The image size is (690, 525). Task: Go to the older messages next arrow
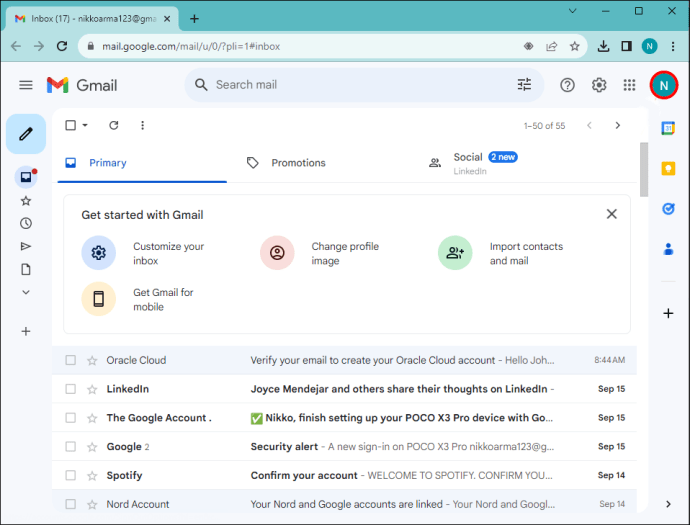tap(617, 125)
